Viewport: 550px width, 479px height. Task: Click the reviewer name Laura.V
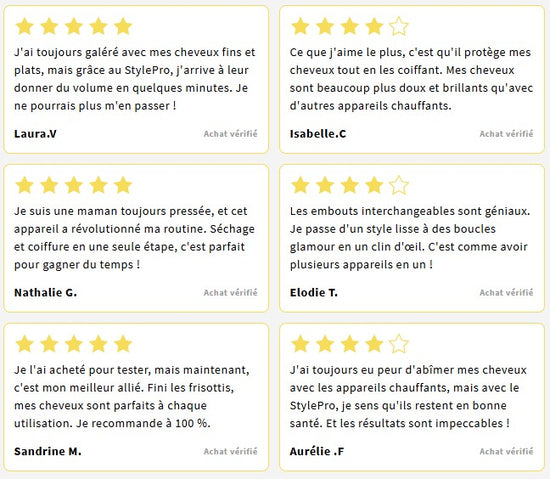click(35, 134)
